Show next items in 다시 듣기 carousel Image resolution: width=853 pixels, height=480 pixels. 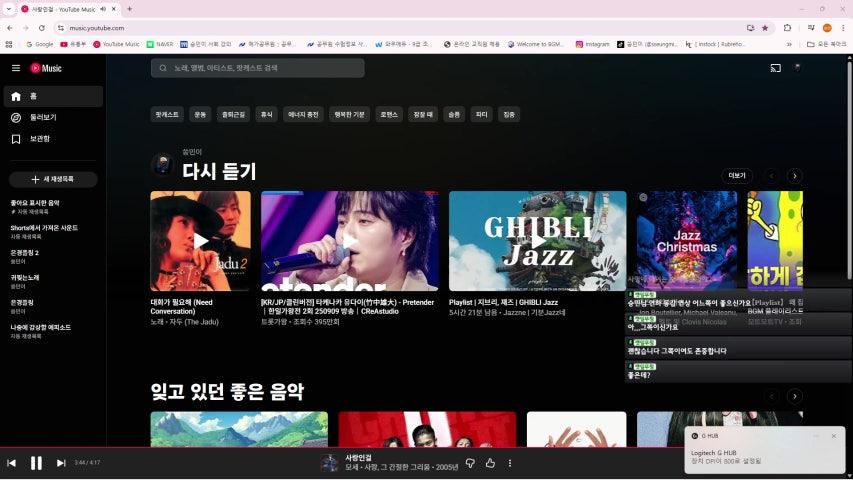click(x=795, y=176)
